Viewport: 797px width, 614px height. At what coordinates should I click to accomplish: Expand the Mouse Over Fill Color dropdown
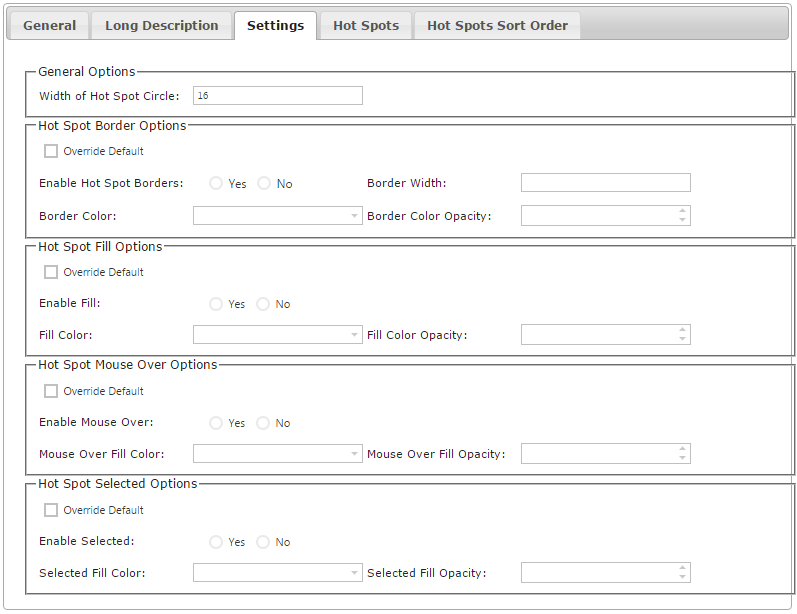[x=278, y=453]
